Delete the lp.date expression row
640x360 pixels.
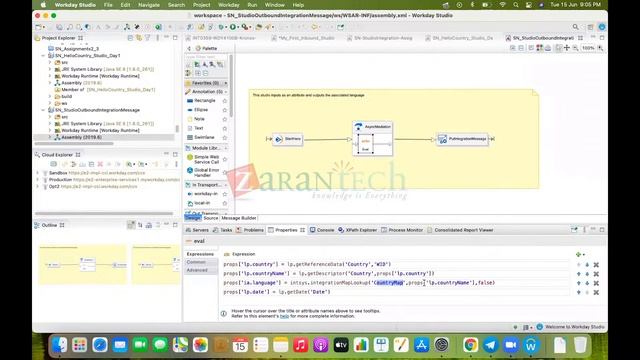tap(596, 292)
